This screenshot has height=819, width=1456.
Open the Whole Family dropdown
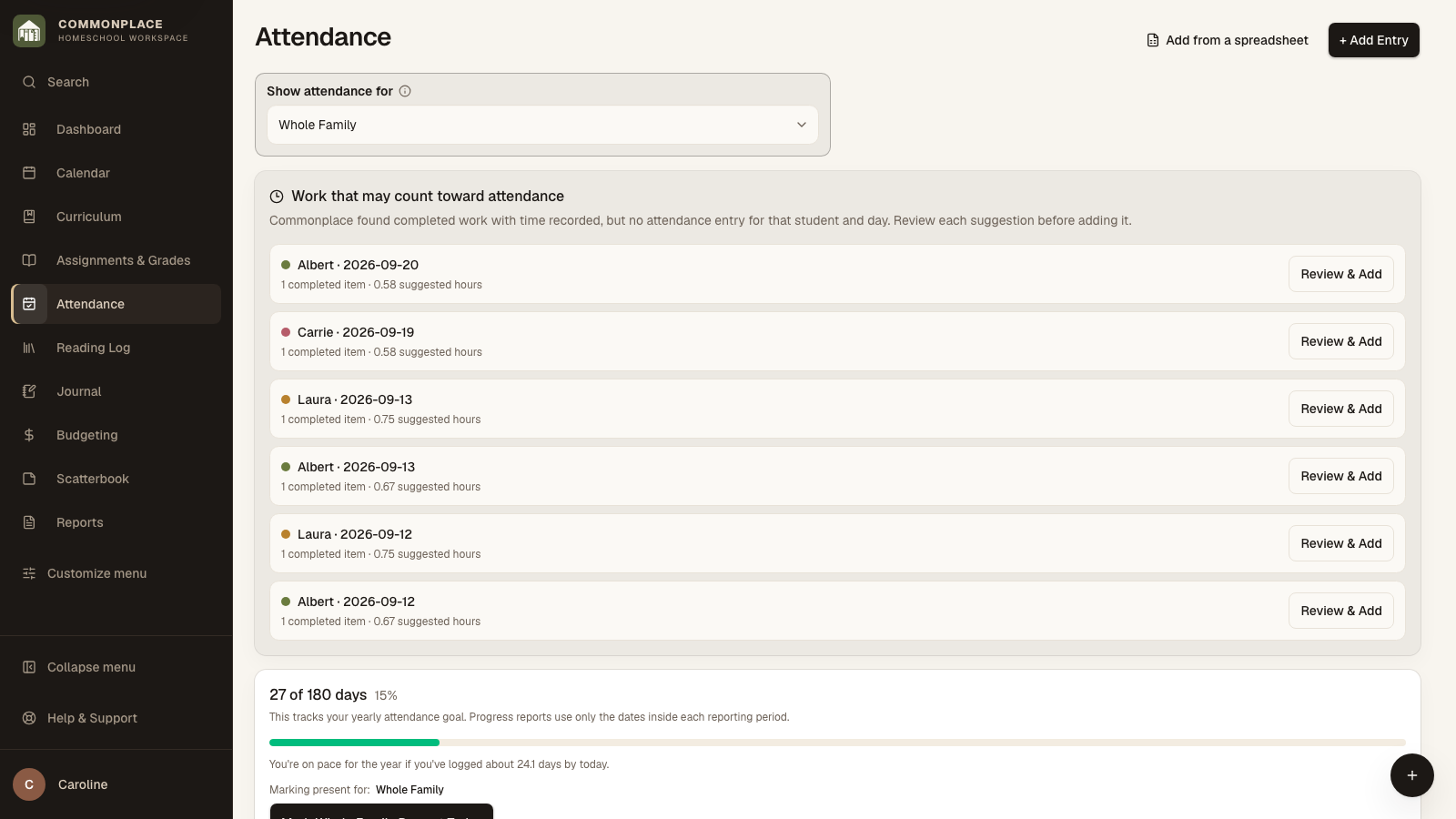[x=542, y=125]
